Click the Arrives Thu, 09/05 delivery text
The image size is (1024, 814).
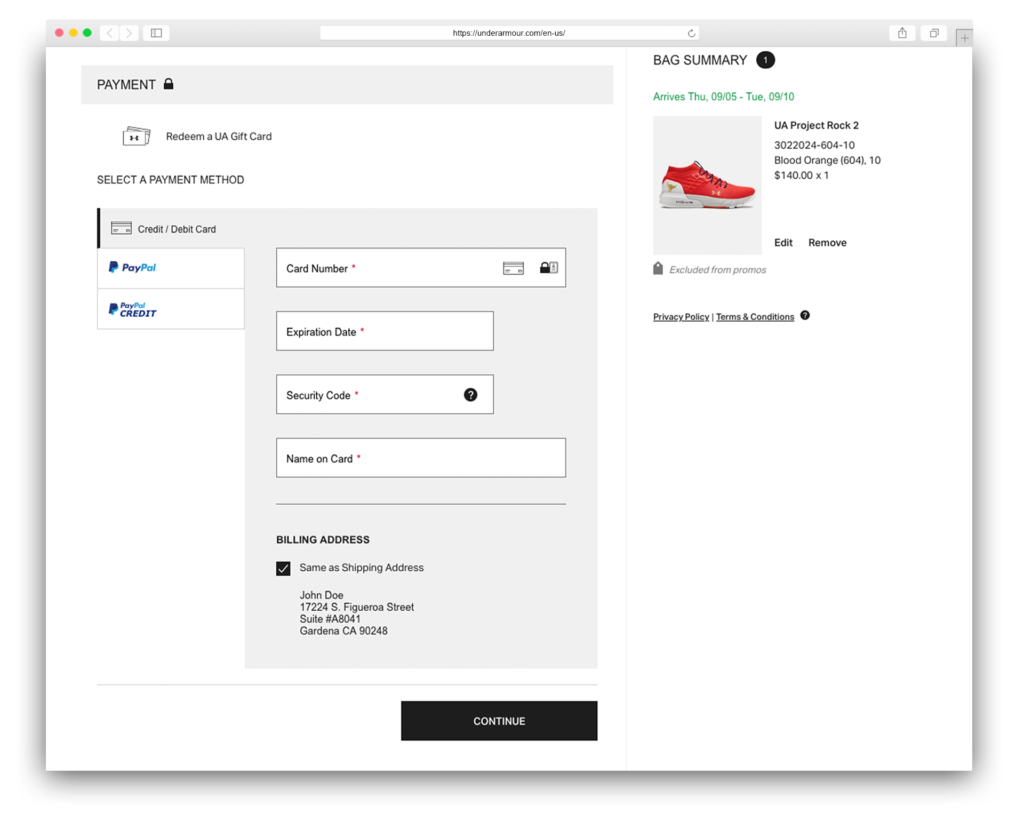coord(724,97)
